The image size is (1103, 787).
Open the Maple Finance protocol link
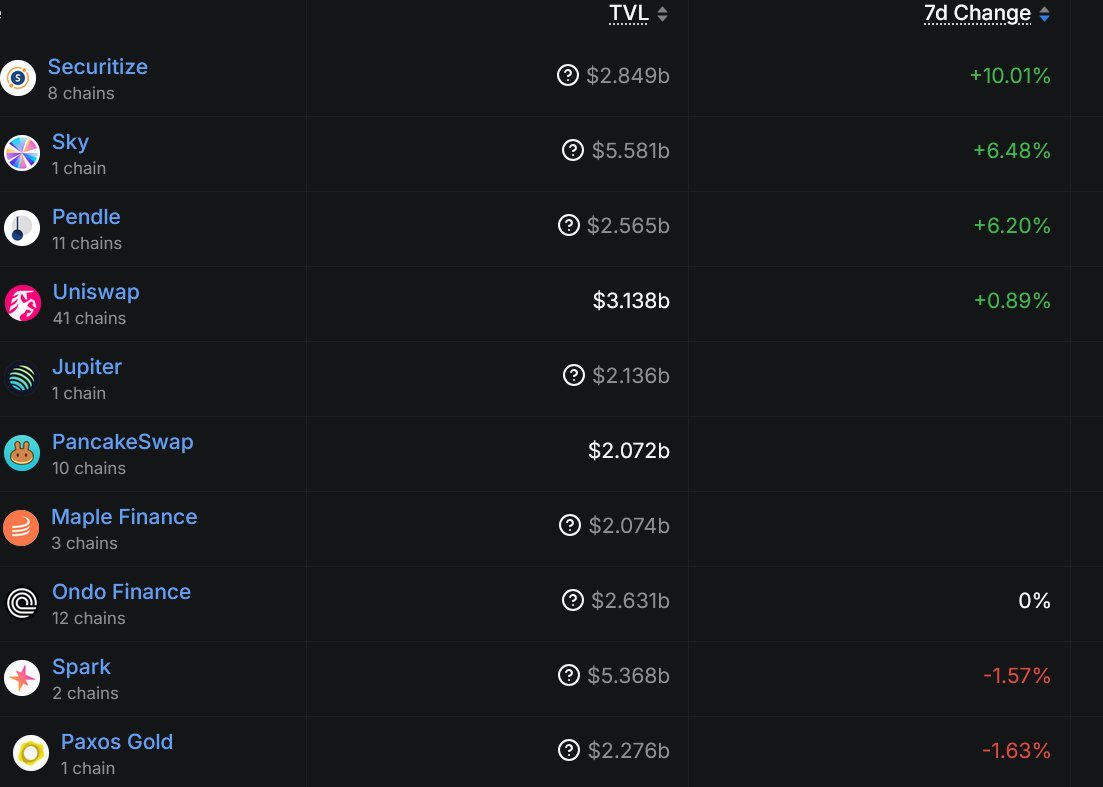124,516
